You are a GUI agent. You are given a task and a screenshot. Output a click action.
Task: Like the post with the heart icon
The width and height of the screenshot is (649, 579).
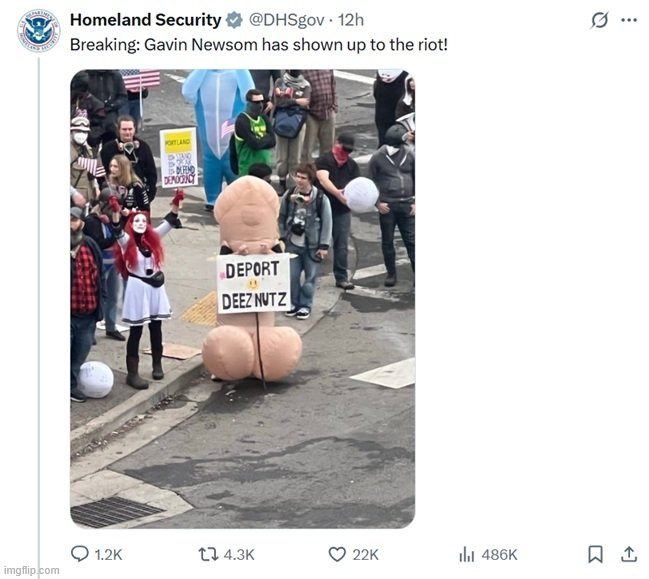pos(337,554)
